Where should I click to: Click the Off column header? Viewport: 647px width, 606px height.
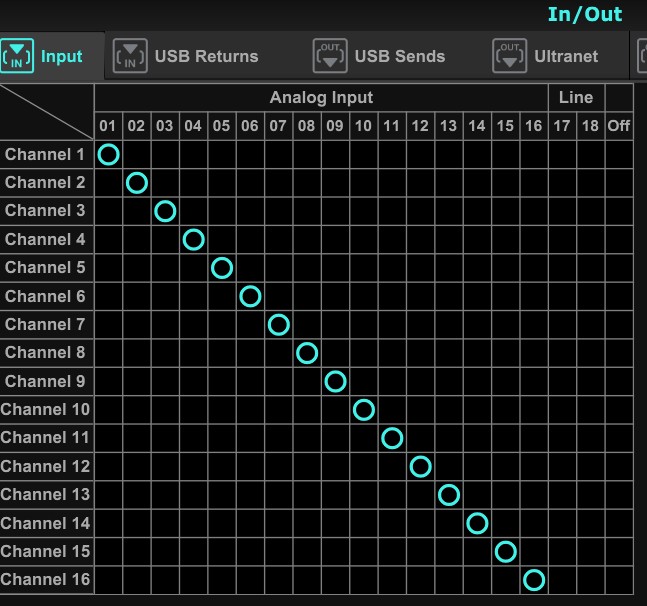point(619,126)
